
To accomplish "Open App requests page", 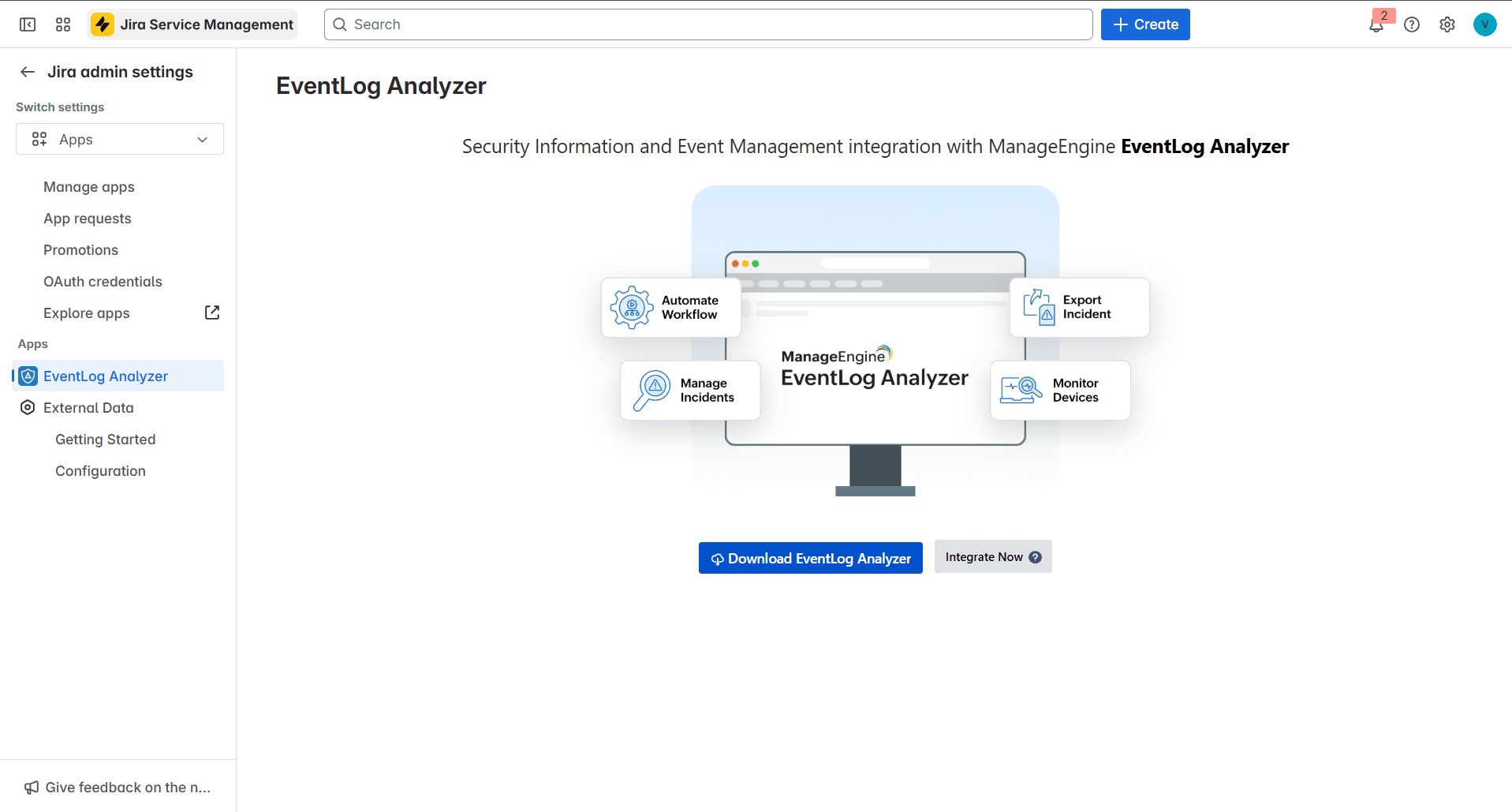I will pos(88,219).
